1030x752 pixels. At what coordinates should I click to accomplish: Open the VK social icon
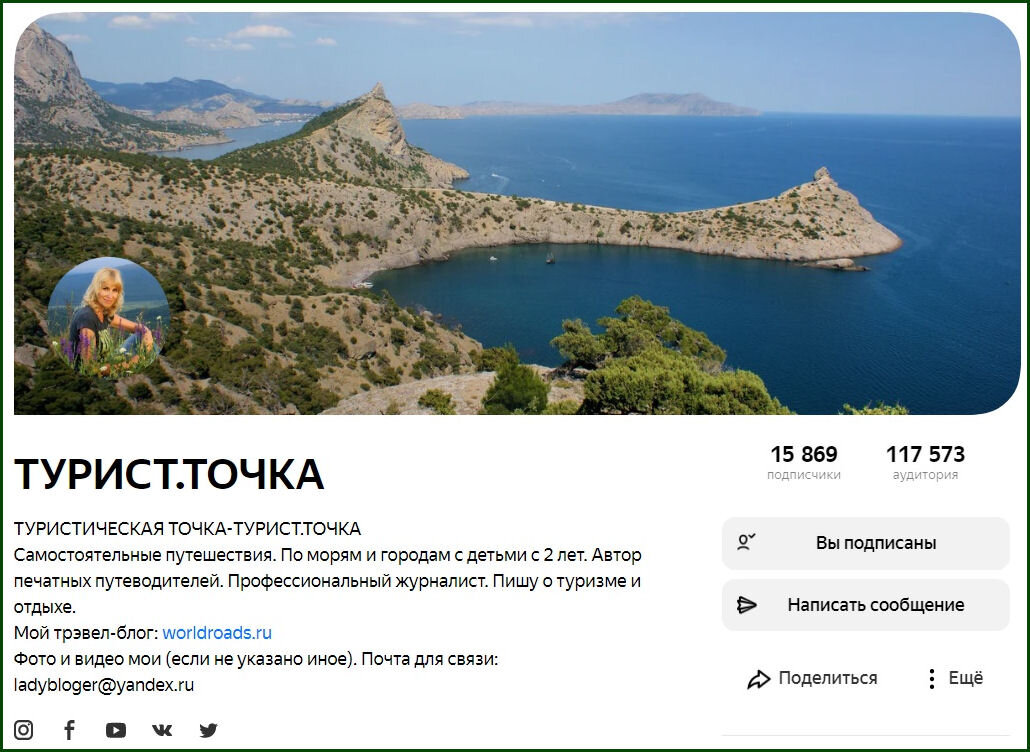(x=162, y=730)
